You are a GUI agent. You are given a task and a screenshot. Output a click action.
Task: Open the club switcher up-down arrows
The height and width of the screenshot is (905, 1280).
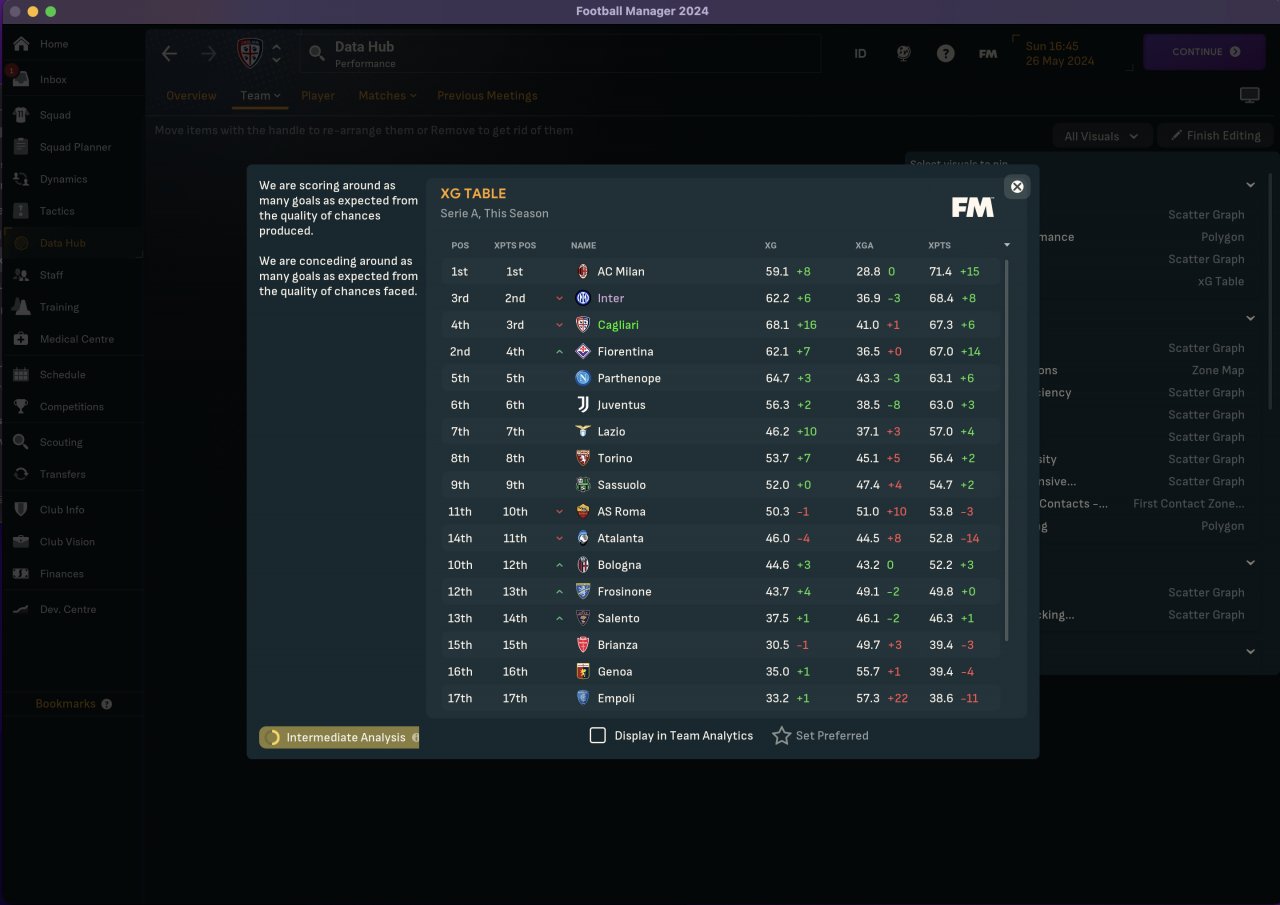coord(277,53)
